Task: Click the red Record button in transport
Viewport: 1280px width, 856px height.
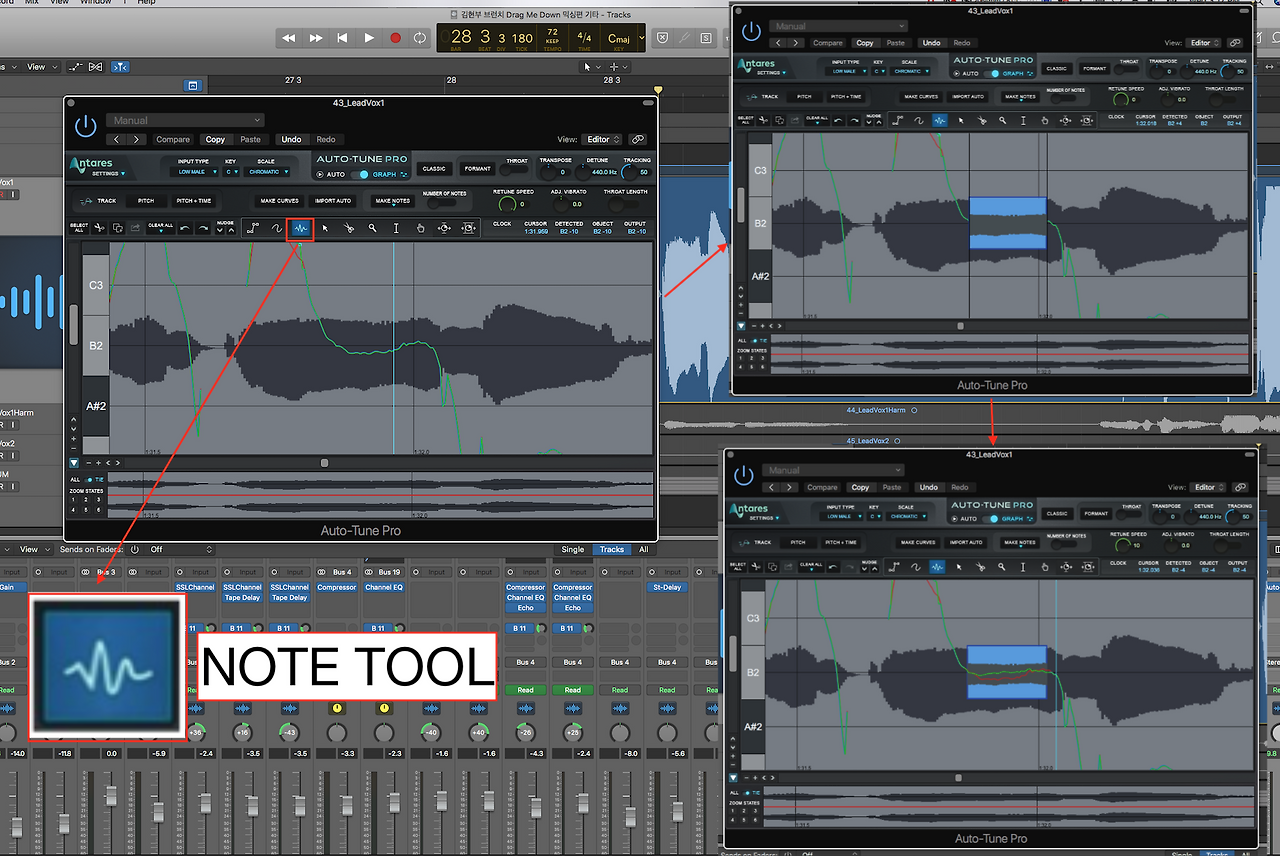Action: tap(395, 38)
